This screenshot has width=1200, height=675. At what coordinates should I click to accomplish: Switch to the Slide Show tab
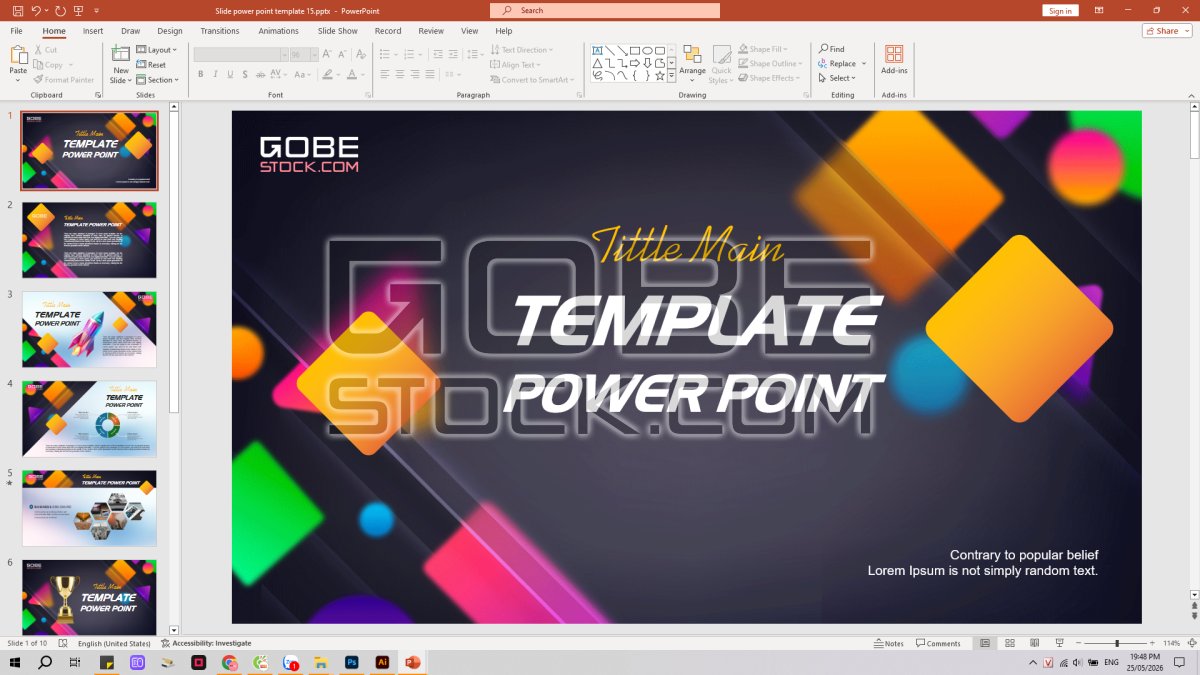[338, 31]
